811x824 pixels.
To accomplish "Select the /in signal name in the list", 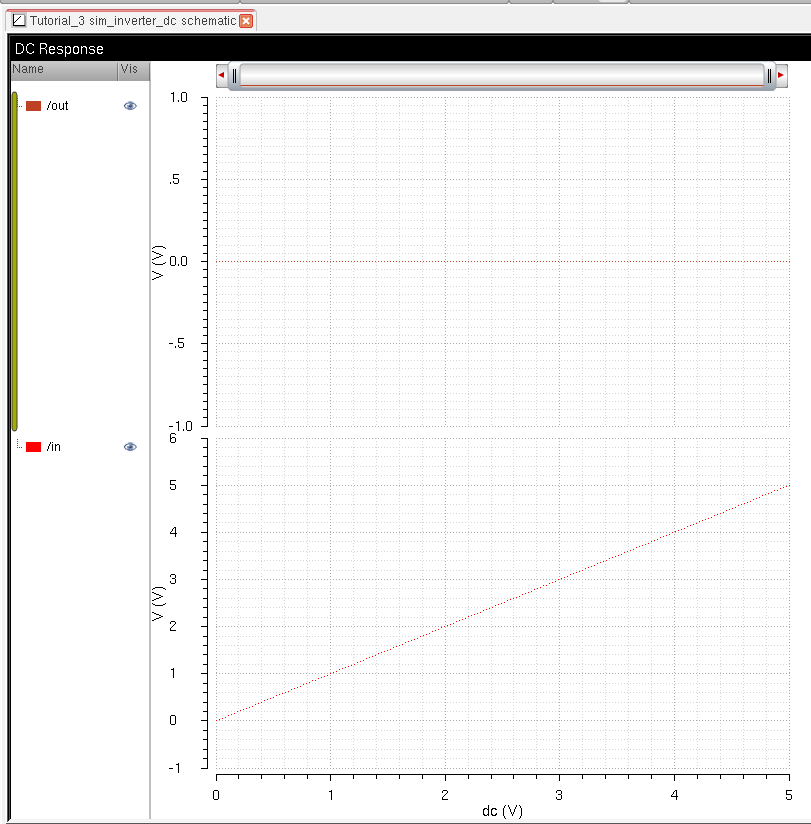I will 54,446.
